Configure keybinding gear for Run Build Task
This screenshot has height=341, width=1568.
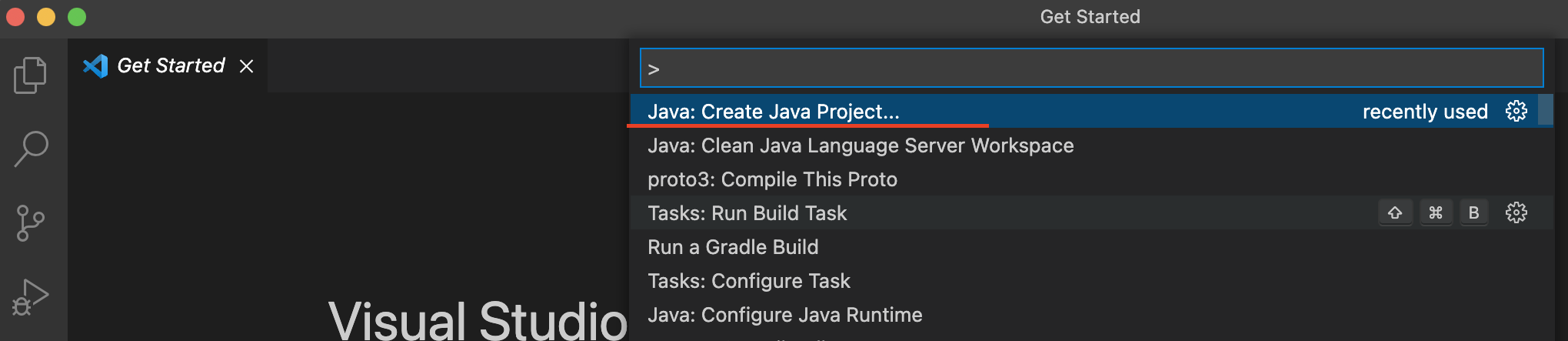click(1516, 212)
